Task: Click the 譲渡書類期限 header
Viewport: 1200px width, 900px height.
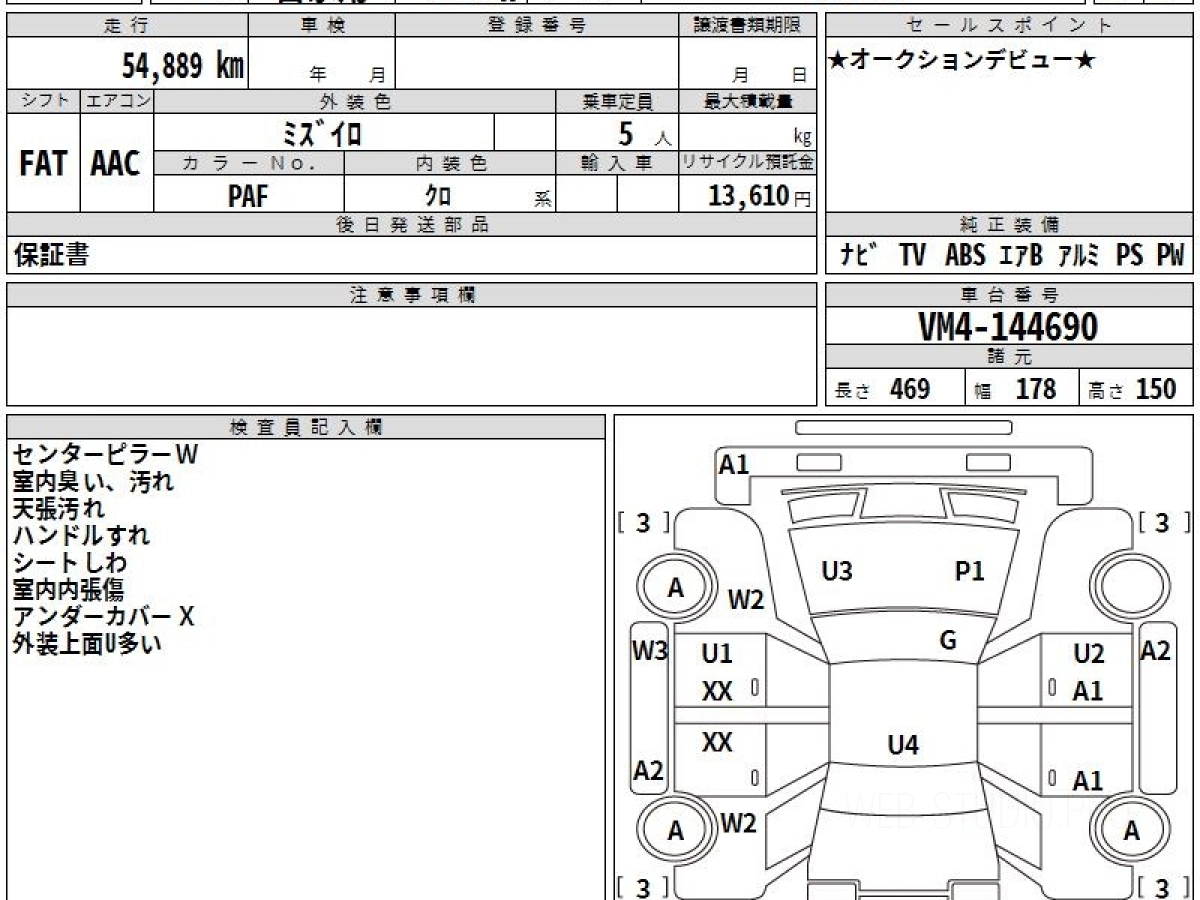Action: coord(747,26)
